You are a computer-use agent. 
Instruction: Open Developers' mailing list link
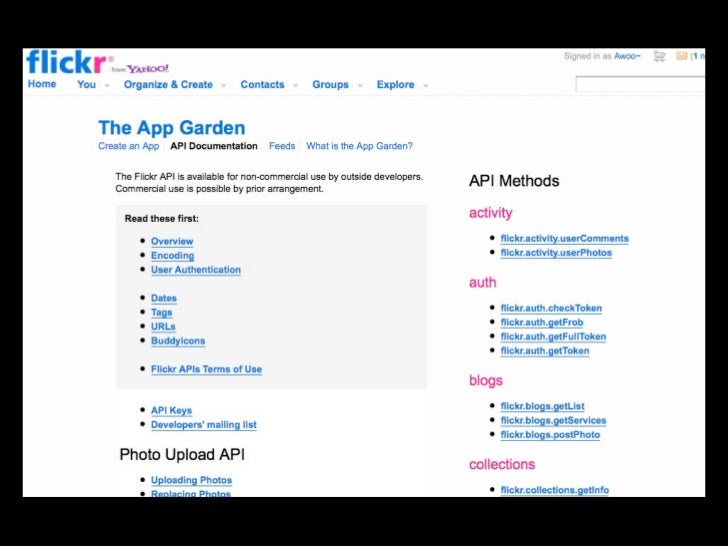tap(204, 425)
